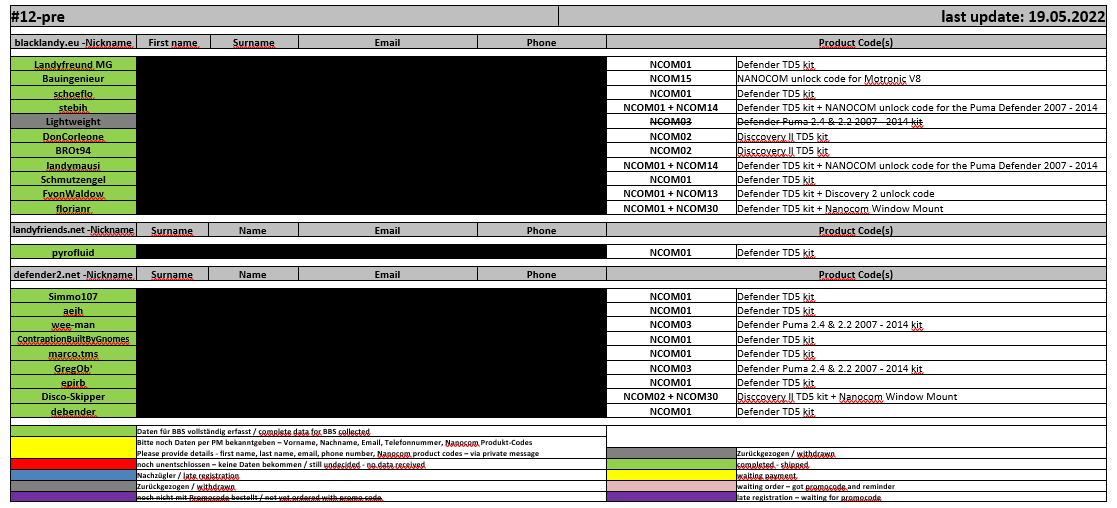The height and width of the screenshot is (508, 1117).
Task: Select product code 'NCOM01 + NCOM13'
Action: 670,194
